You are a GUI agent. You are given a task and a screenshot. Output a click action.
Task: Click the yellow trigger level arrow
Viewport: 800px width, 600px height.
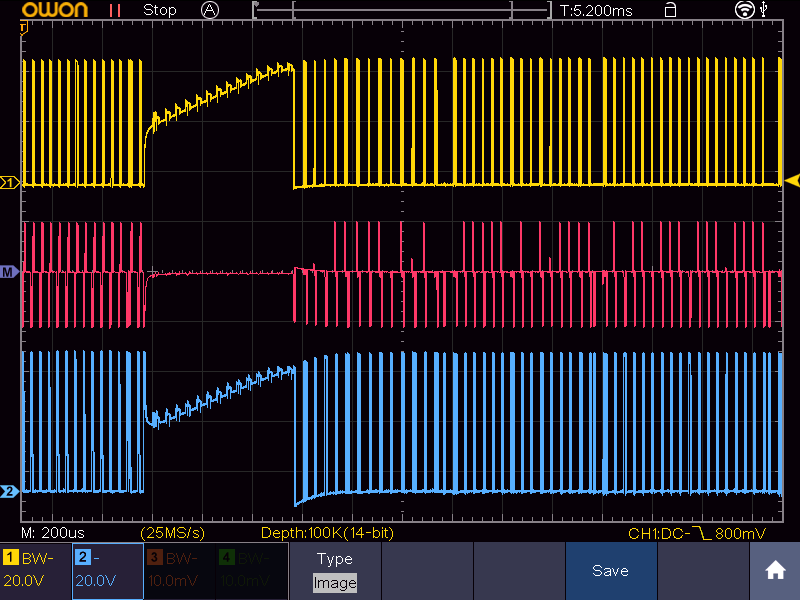[792, 180]
